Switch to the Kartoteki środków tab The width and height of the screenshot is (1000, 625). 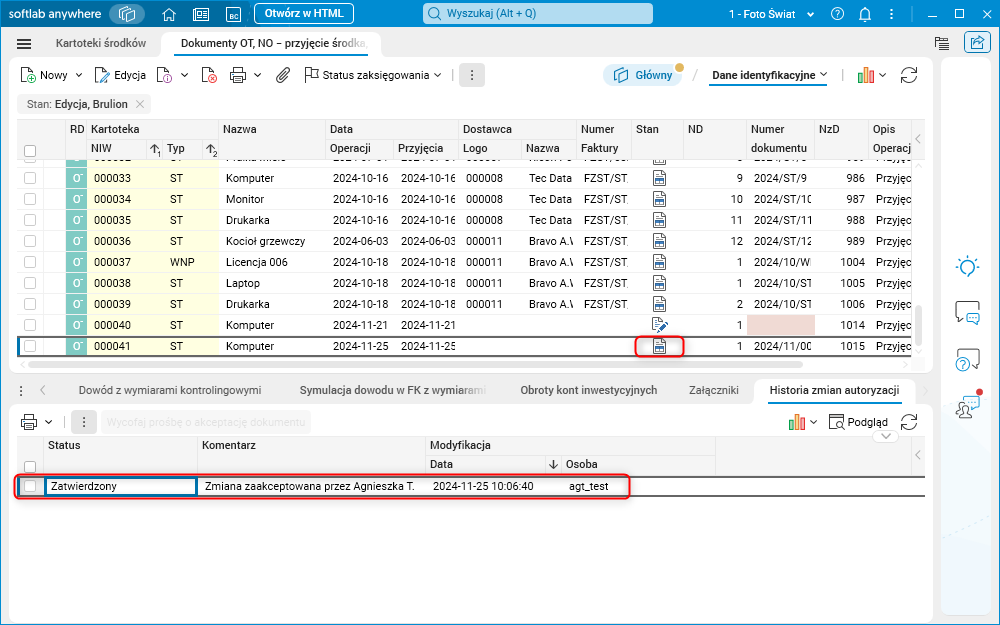click(100, 44)
